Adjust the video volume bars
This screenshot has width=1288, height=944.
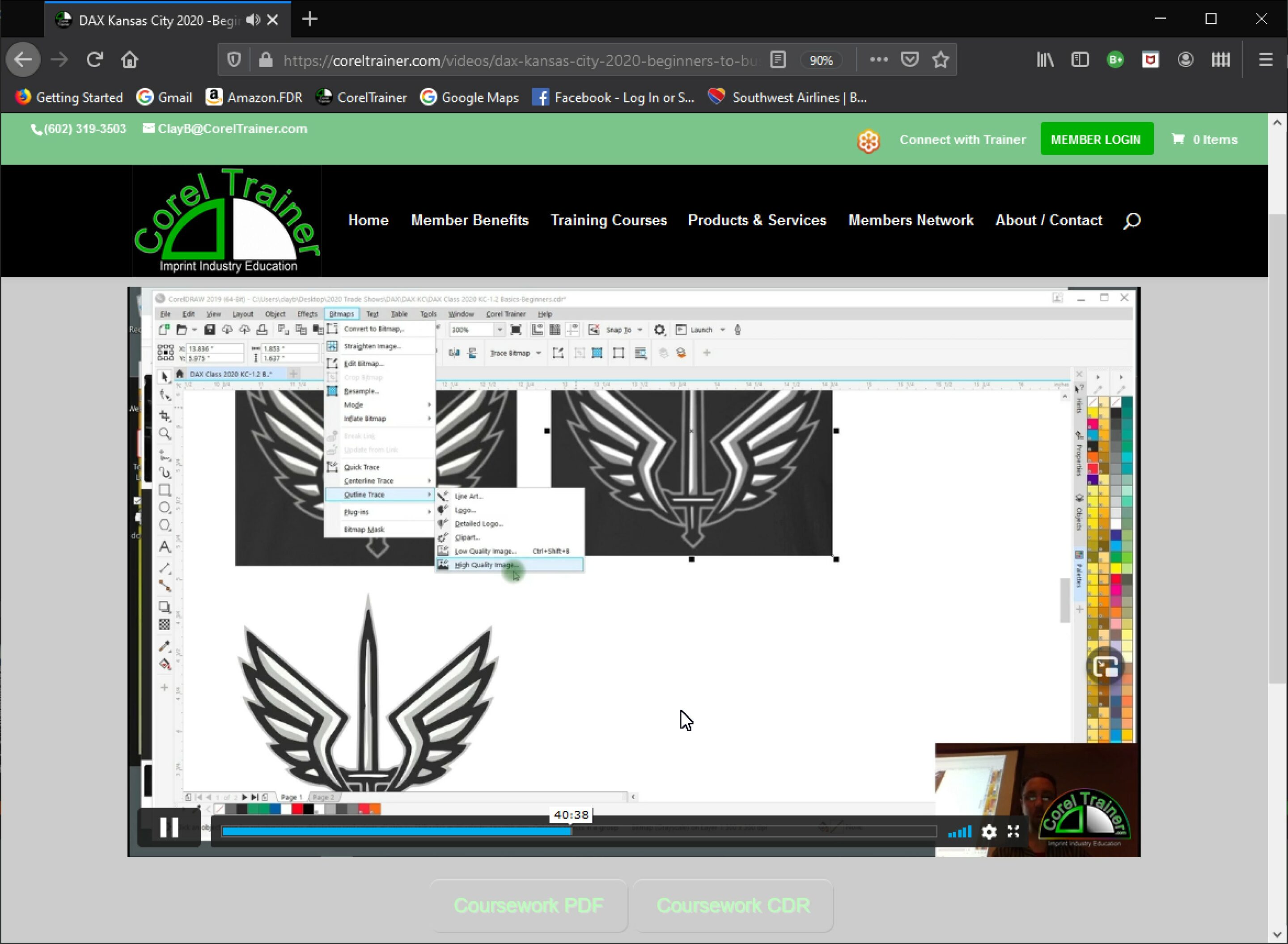(x=959, y=831)
